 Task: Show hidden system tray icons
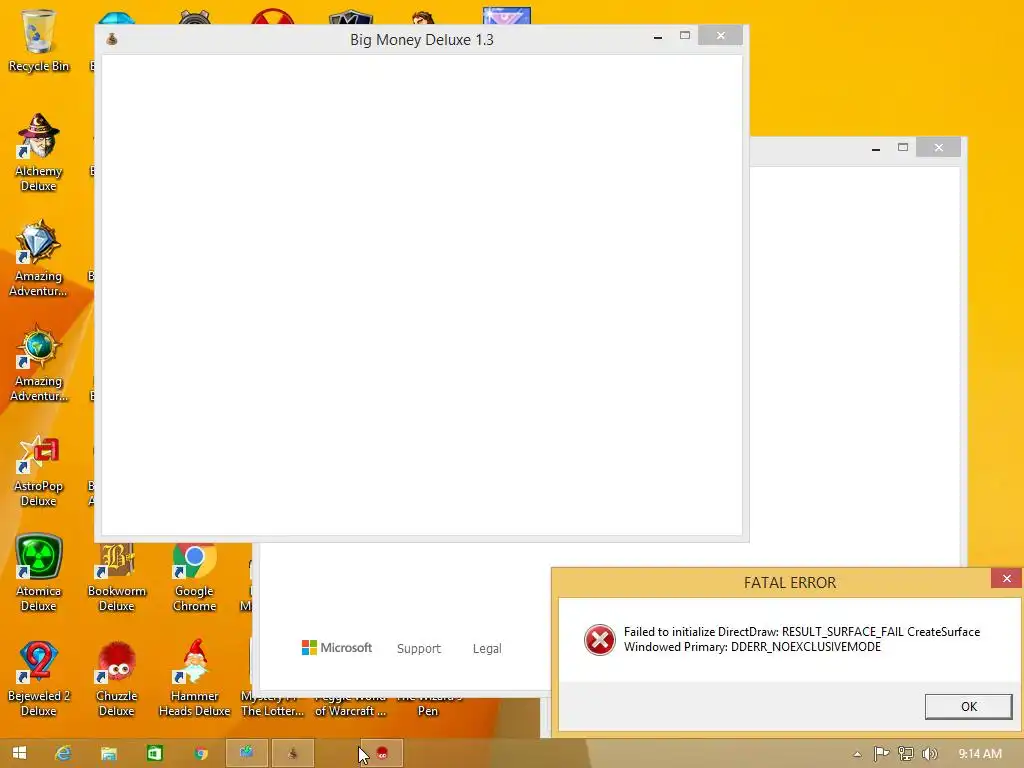click(857, 754)
